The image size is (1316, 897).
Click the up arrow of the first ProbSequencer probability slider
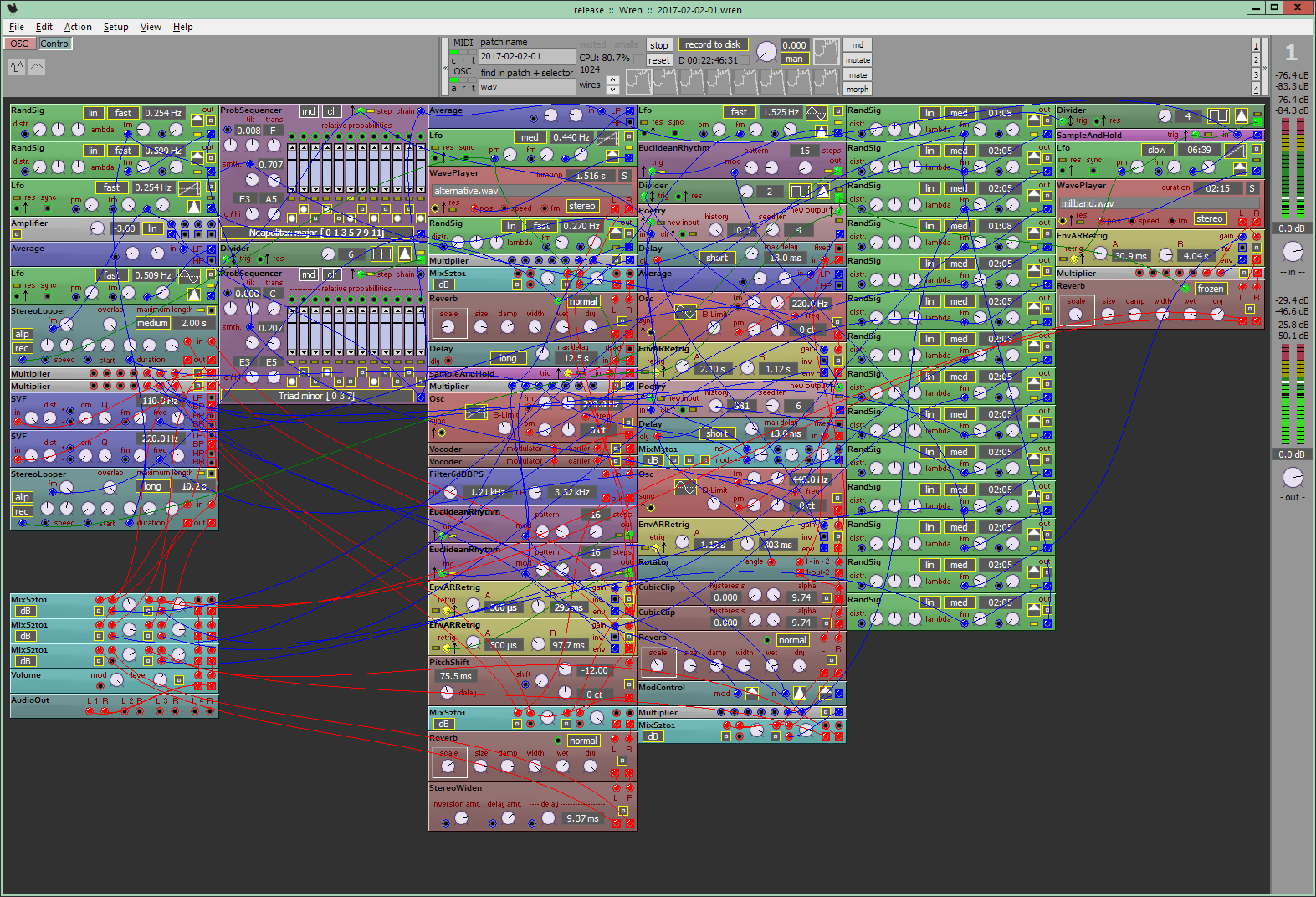[x=292, y=149]
